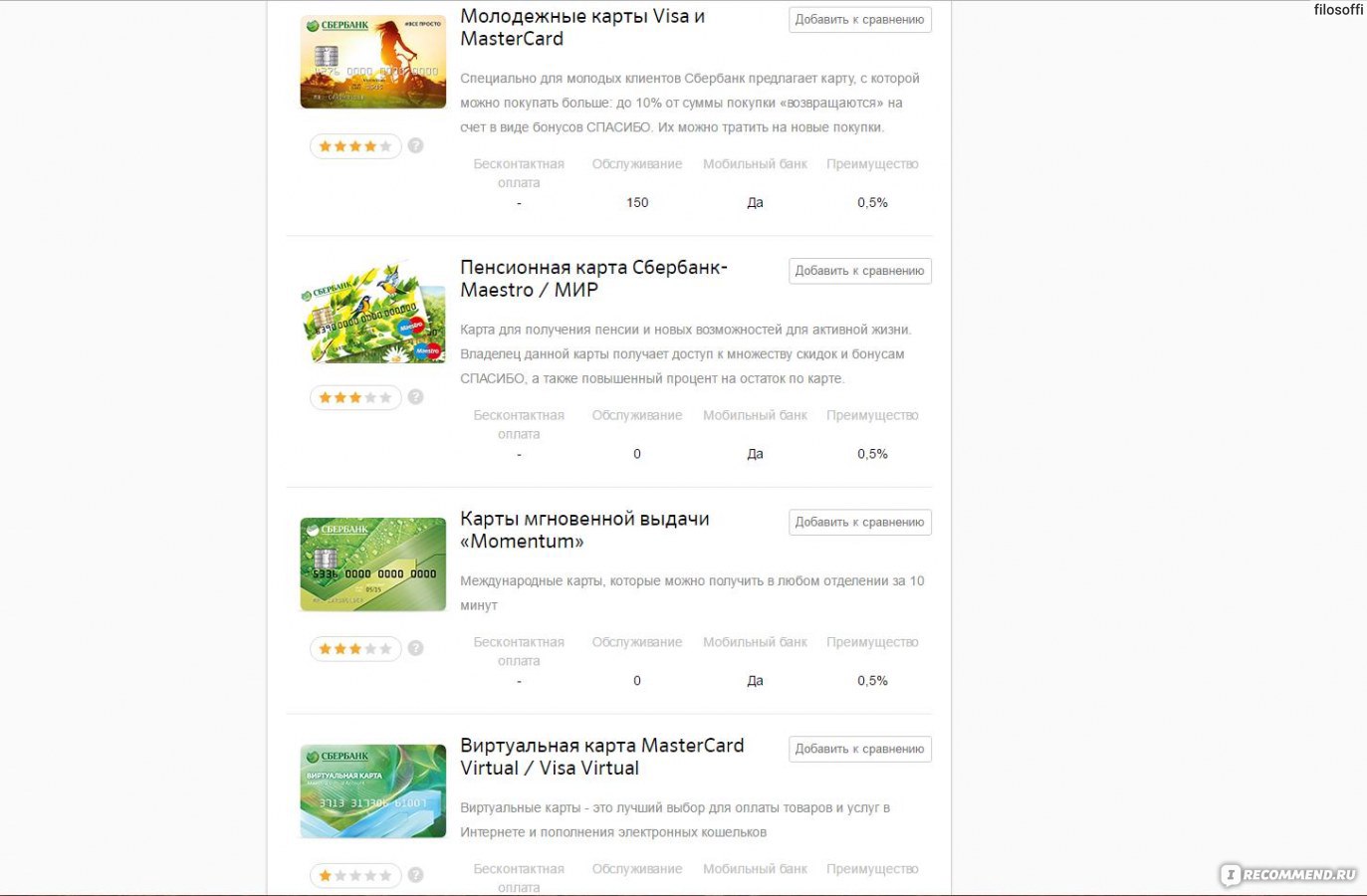Click the Обслуживание label under the pension card
The width and height of the screenshot is (1367, 896).
[x=637, y=415]
